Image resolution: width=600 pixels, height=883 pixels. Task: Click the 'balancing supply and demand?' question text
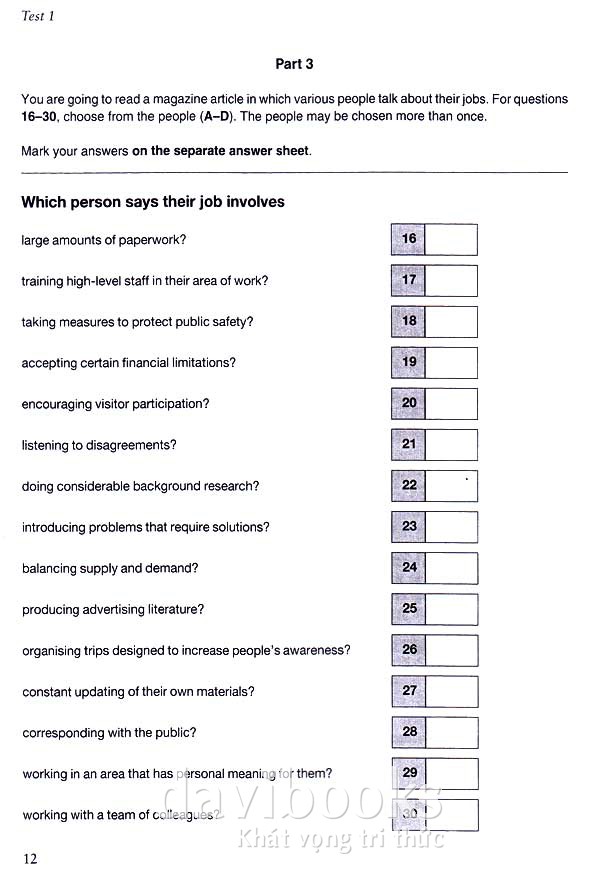[110, 568]
